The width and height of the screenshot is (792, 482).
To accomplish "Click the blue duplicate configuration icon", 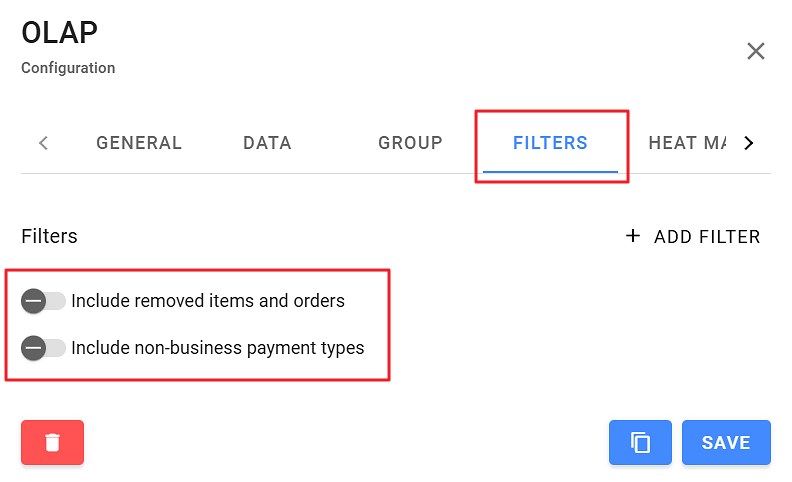I will (x=640, y=442).
